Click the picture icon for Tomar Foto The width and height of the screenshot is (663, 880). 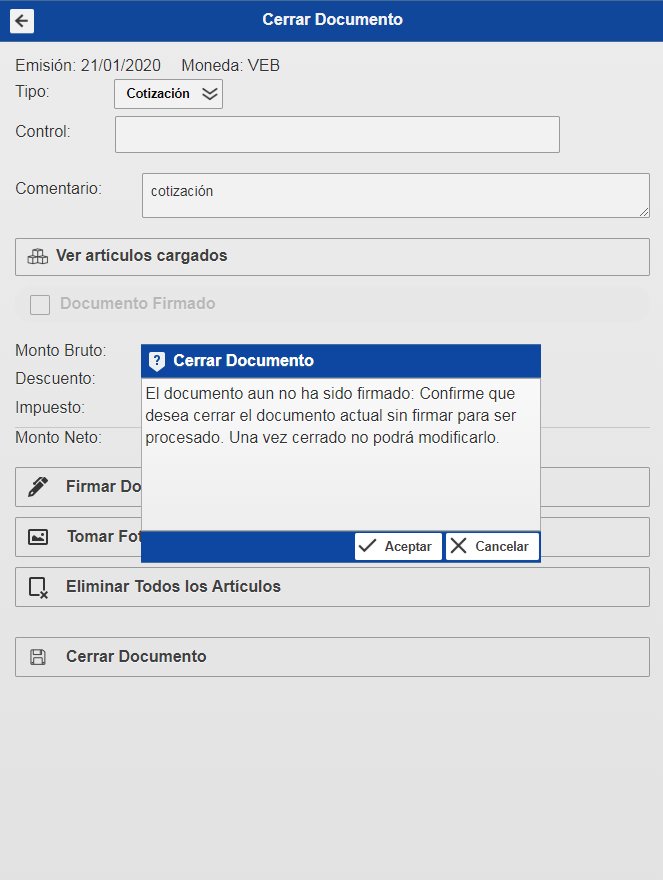point(38,537)
